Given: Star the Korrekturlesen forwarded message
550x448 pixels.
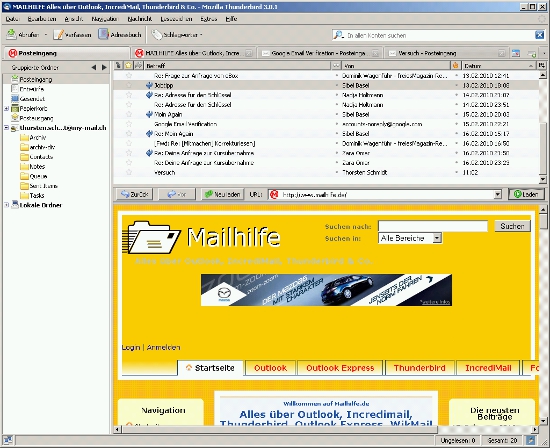Looking at the screenshot, I should [129, 143].
